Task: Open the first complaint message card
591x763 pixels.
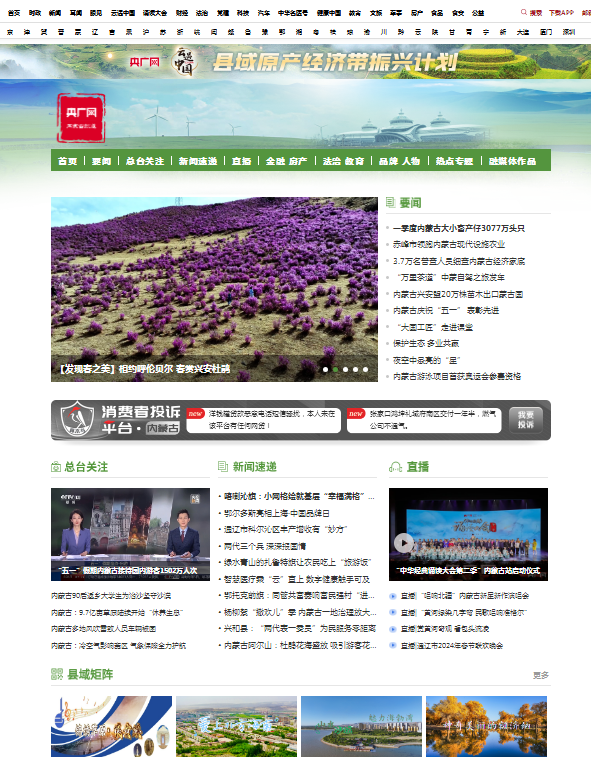Action: [263, 420]
